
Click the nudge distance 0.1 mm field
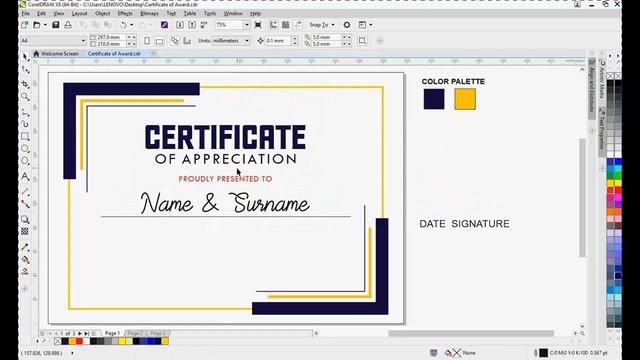click(x=278, y=41)
